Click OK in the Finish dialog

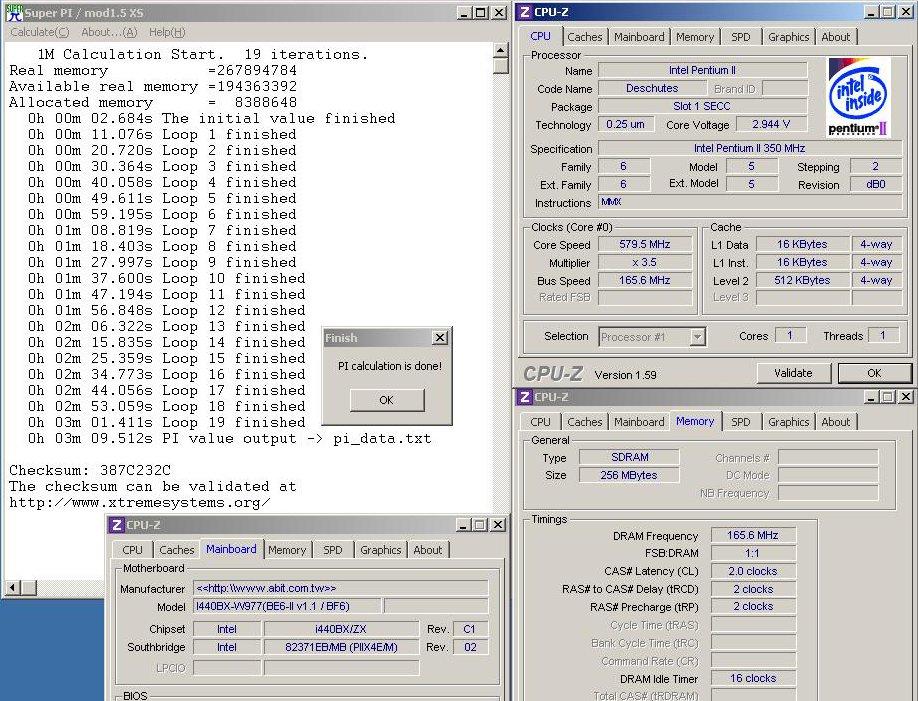click(x=386, y=400)
